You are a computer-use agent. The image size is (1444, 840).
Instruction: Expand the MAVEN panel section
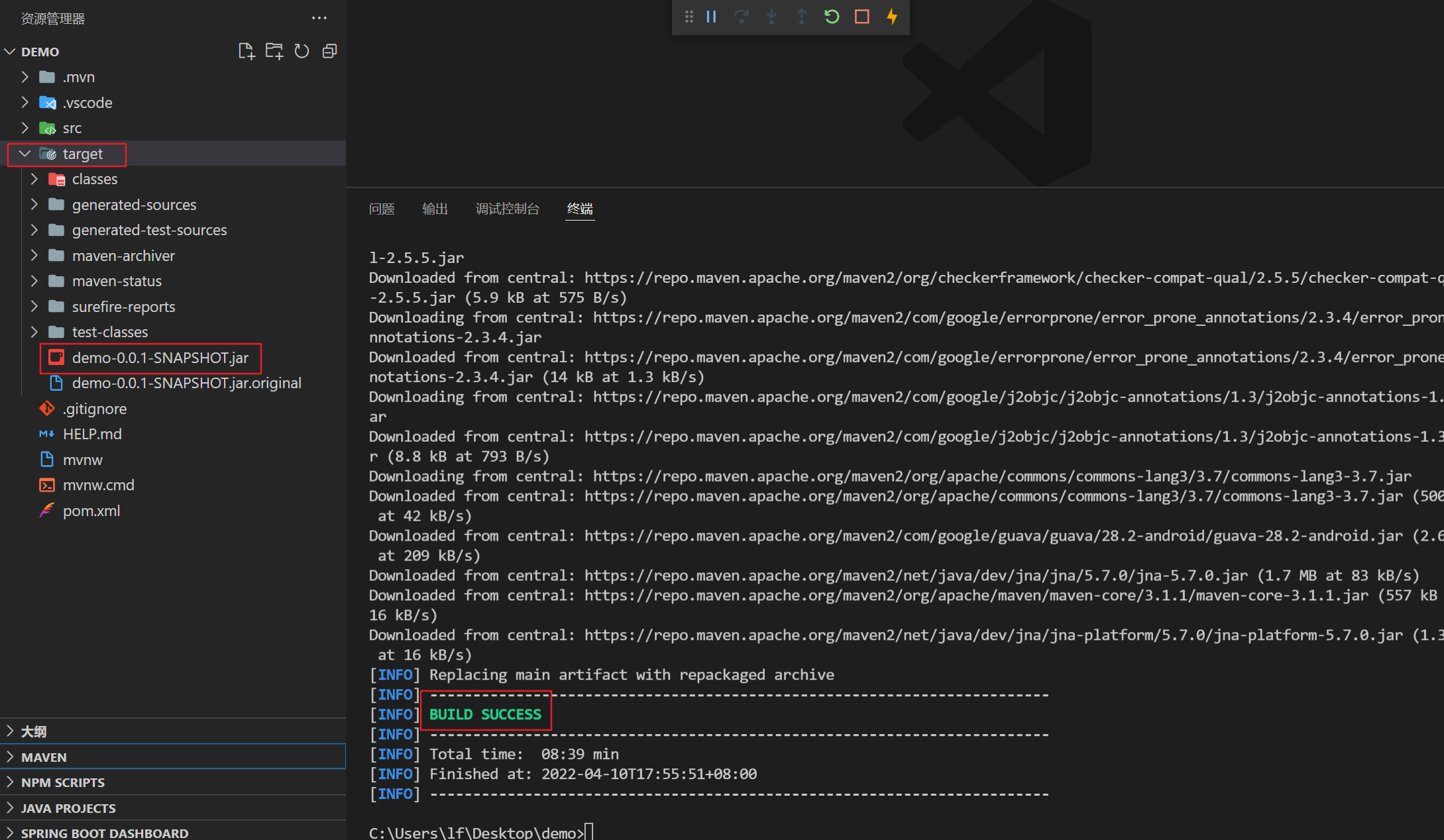click(x=172, y=757)
